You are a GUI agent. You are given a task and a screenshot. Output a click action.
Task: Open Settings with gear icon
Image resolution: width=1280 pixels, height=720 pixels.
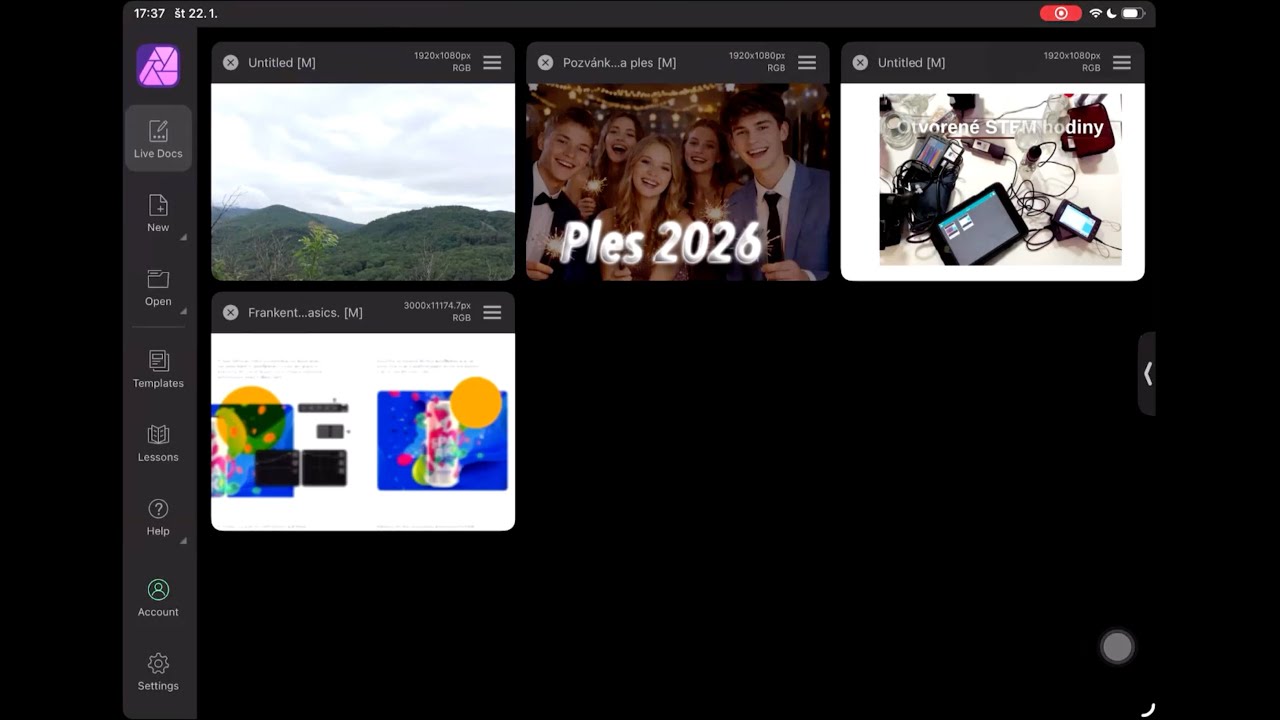(158, 672)
